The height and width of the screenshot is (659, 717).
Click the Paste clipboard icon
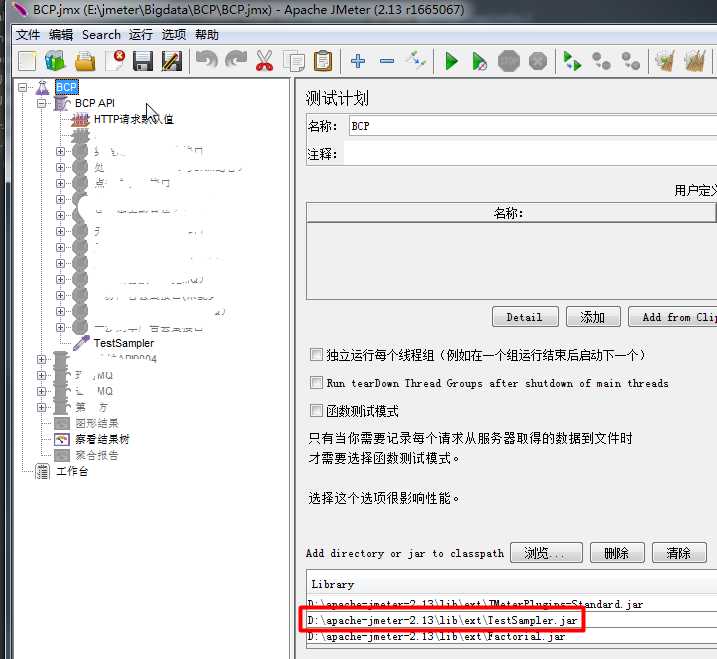pyautogui.click(x=323, y=61)
